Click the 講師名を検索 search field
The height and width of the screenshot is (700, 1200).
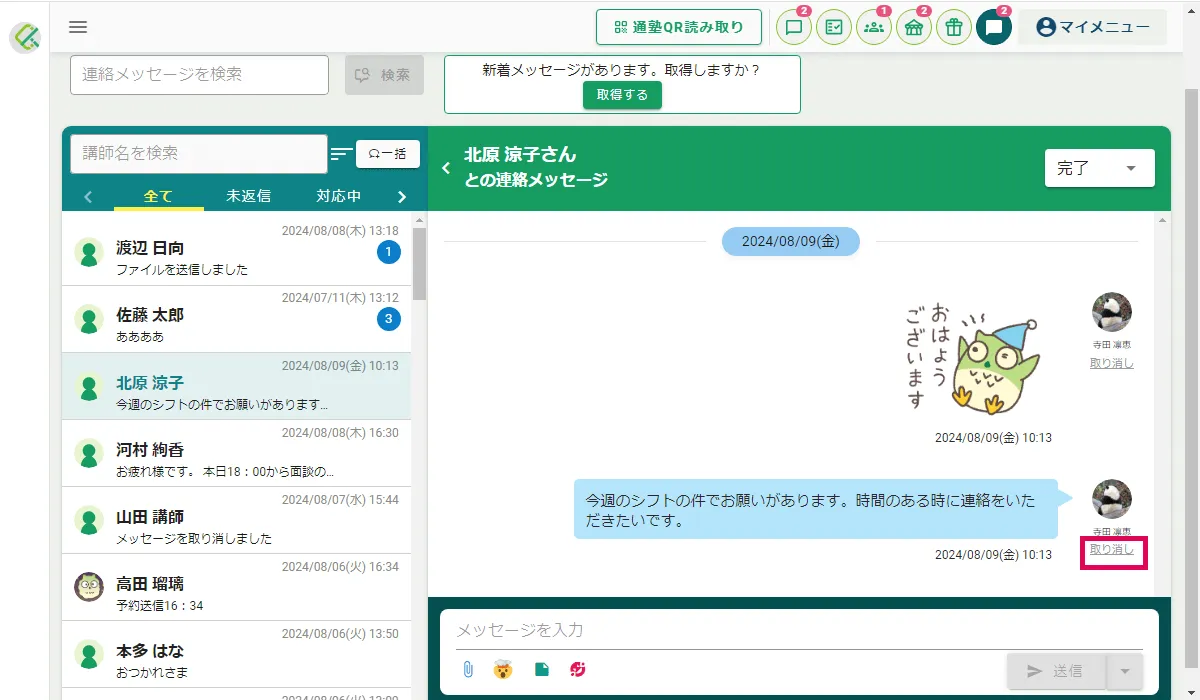[199, 154]
